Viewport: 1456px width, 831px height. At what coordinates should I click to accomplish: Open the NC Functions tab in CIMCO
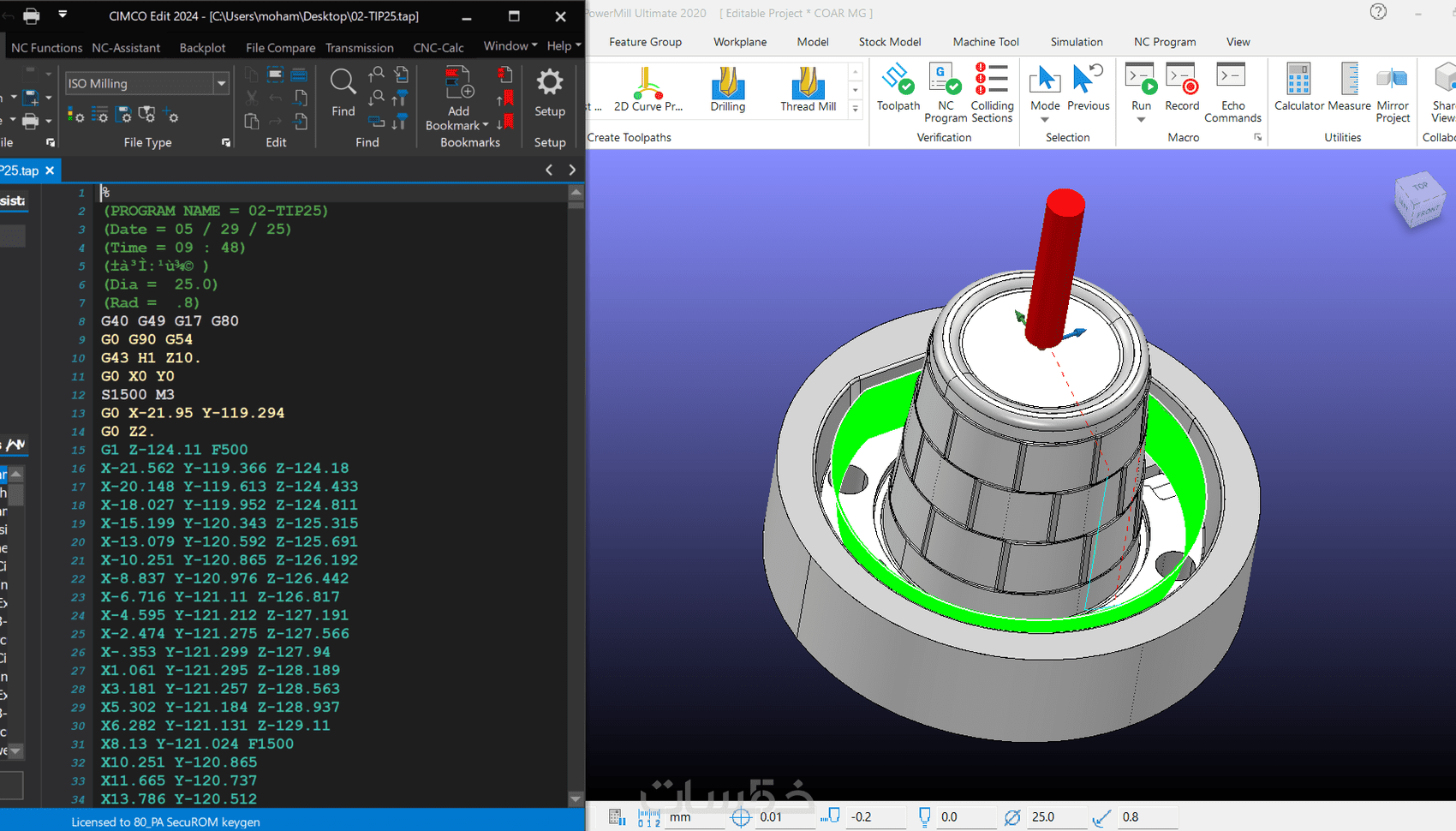point(47,48)
